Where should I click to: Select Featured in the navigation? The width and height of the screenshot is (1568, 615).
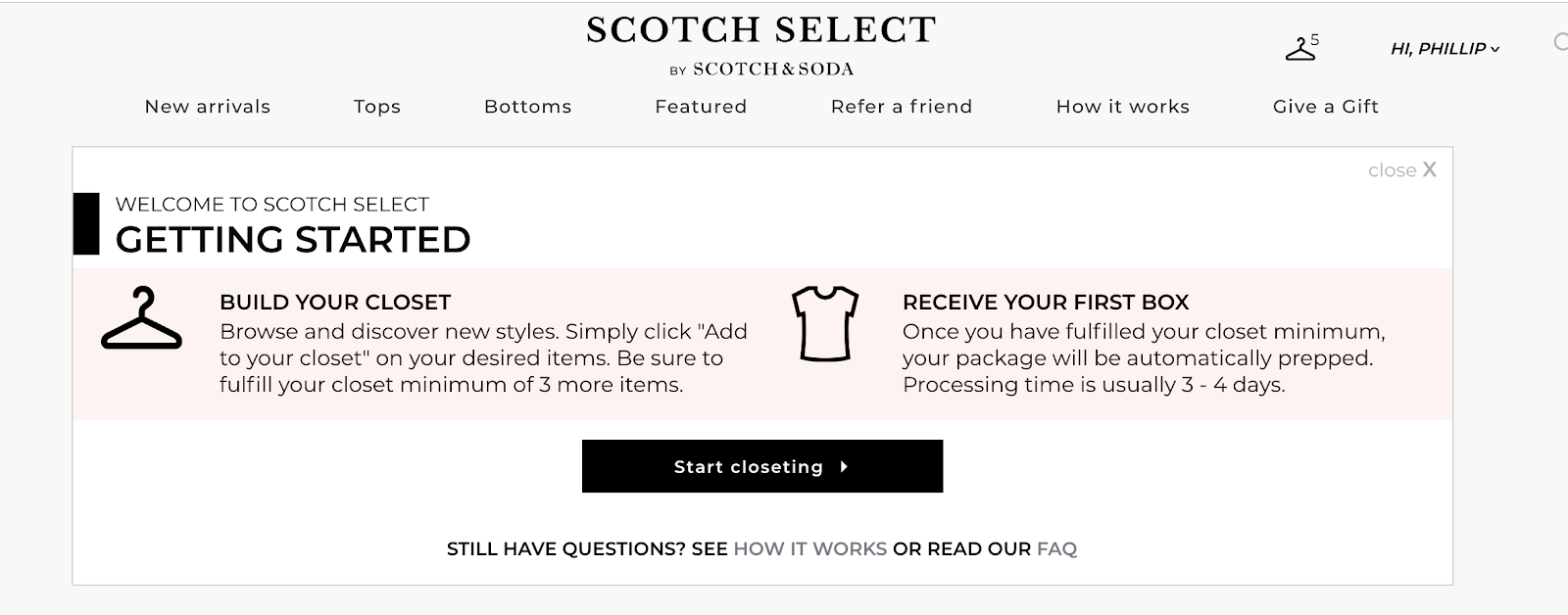pos(701,107)
